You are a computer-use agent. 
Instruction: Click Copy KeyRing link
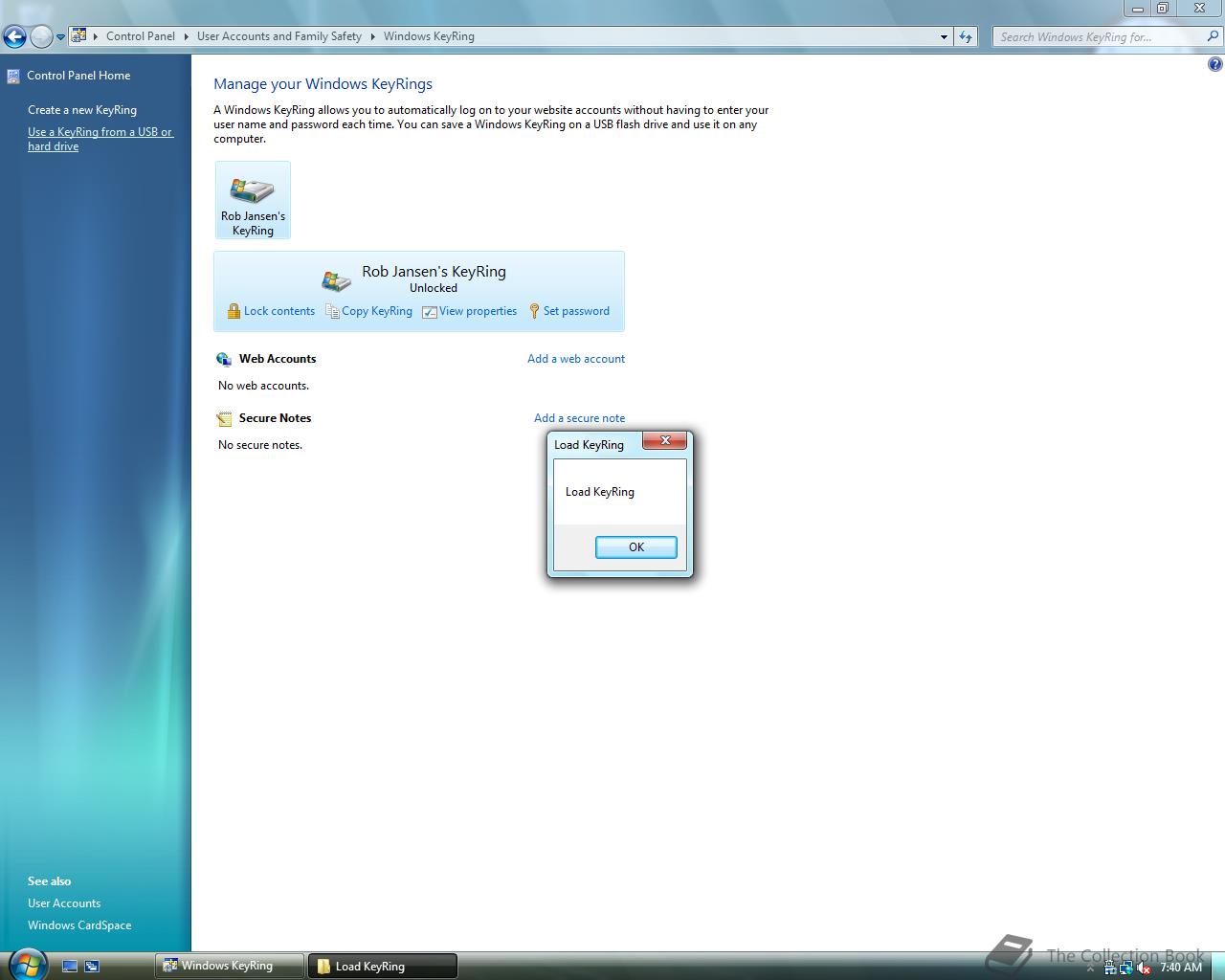377,311
